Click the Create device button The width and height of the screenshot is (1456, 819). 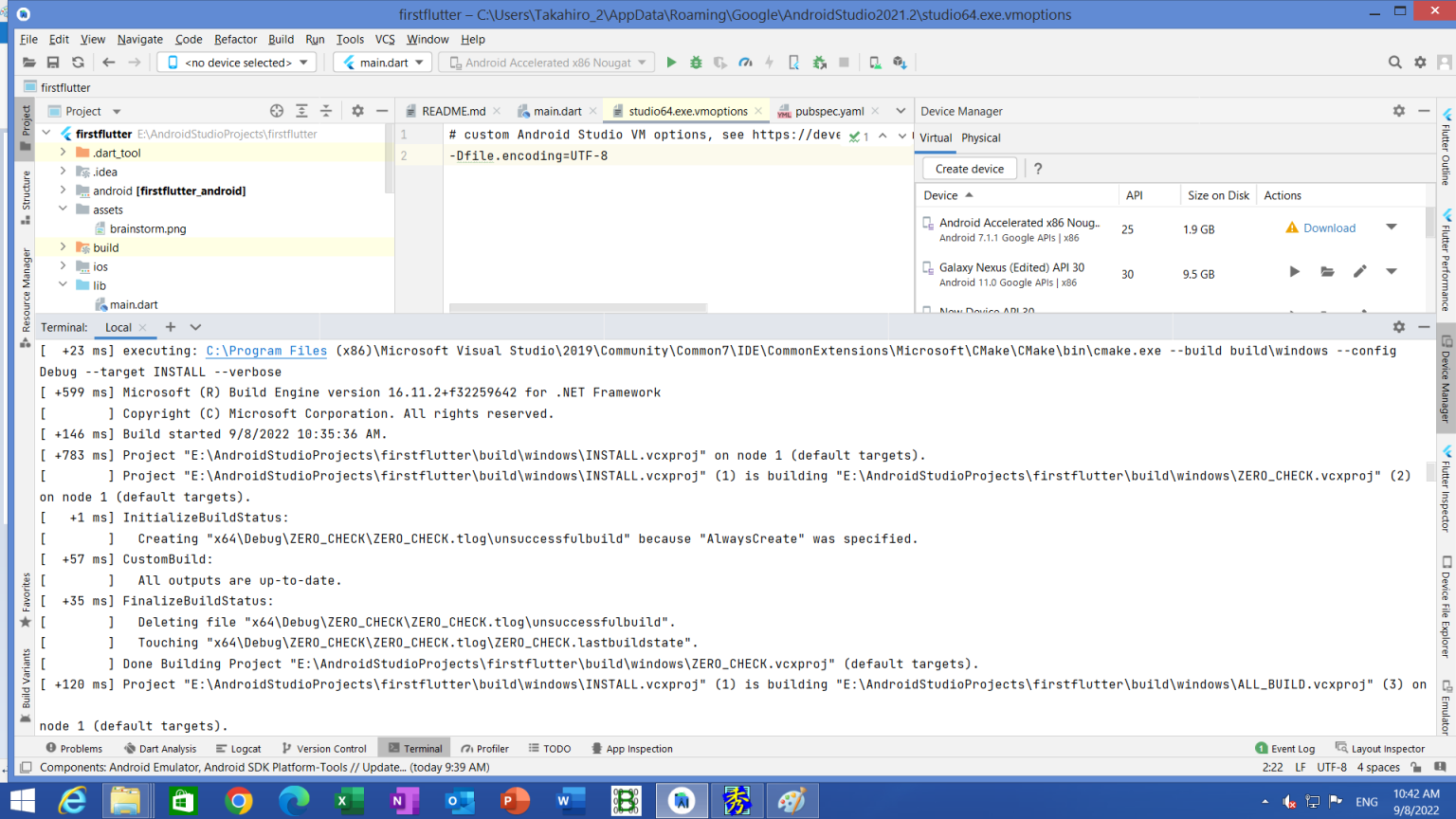point(969,169)
